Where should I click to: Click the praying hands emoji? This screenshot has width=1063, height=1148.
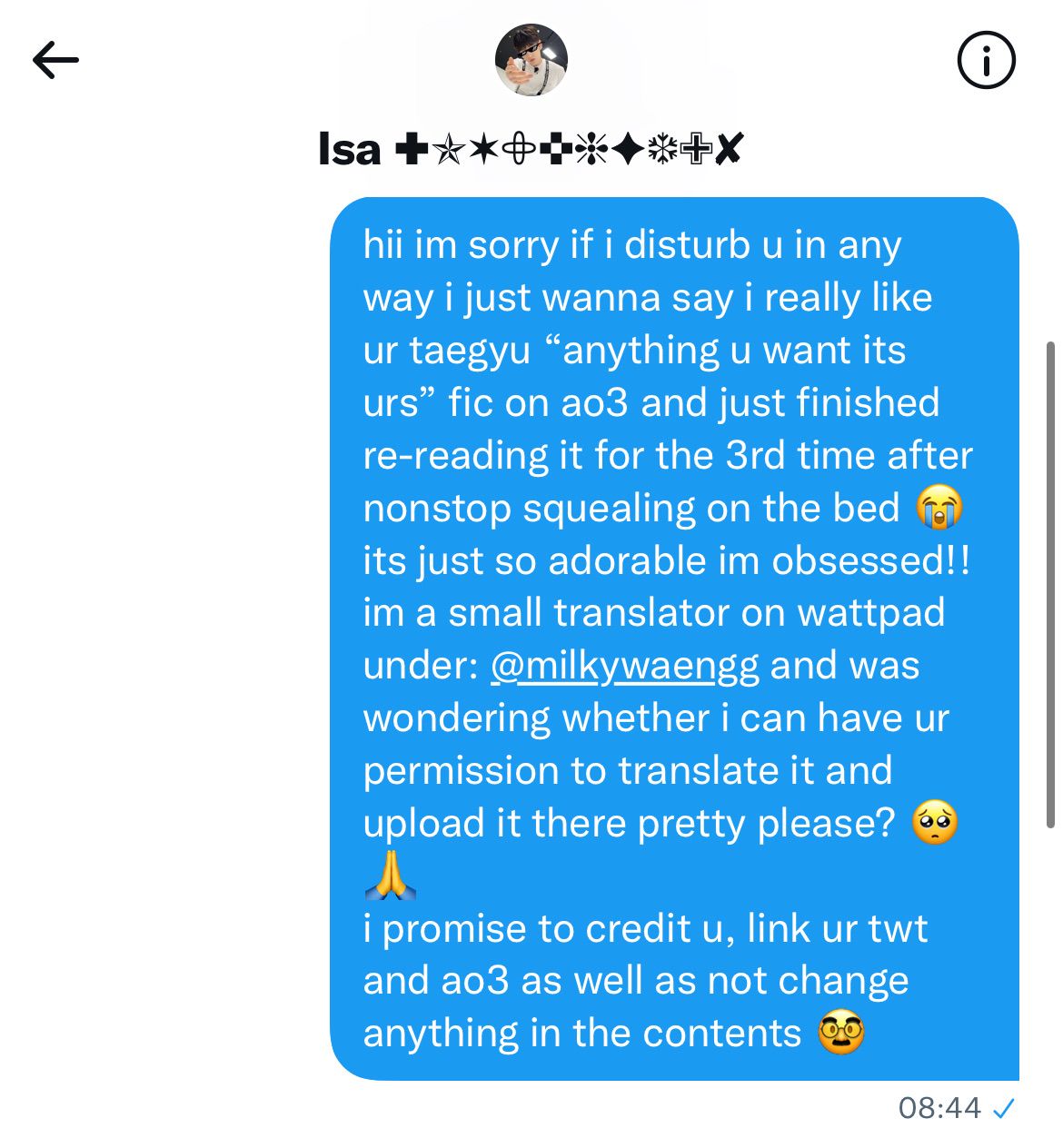[390, 876]
